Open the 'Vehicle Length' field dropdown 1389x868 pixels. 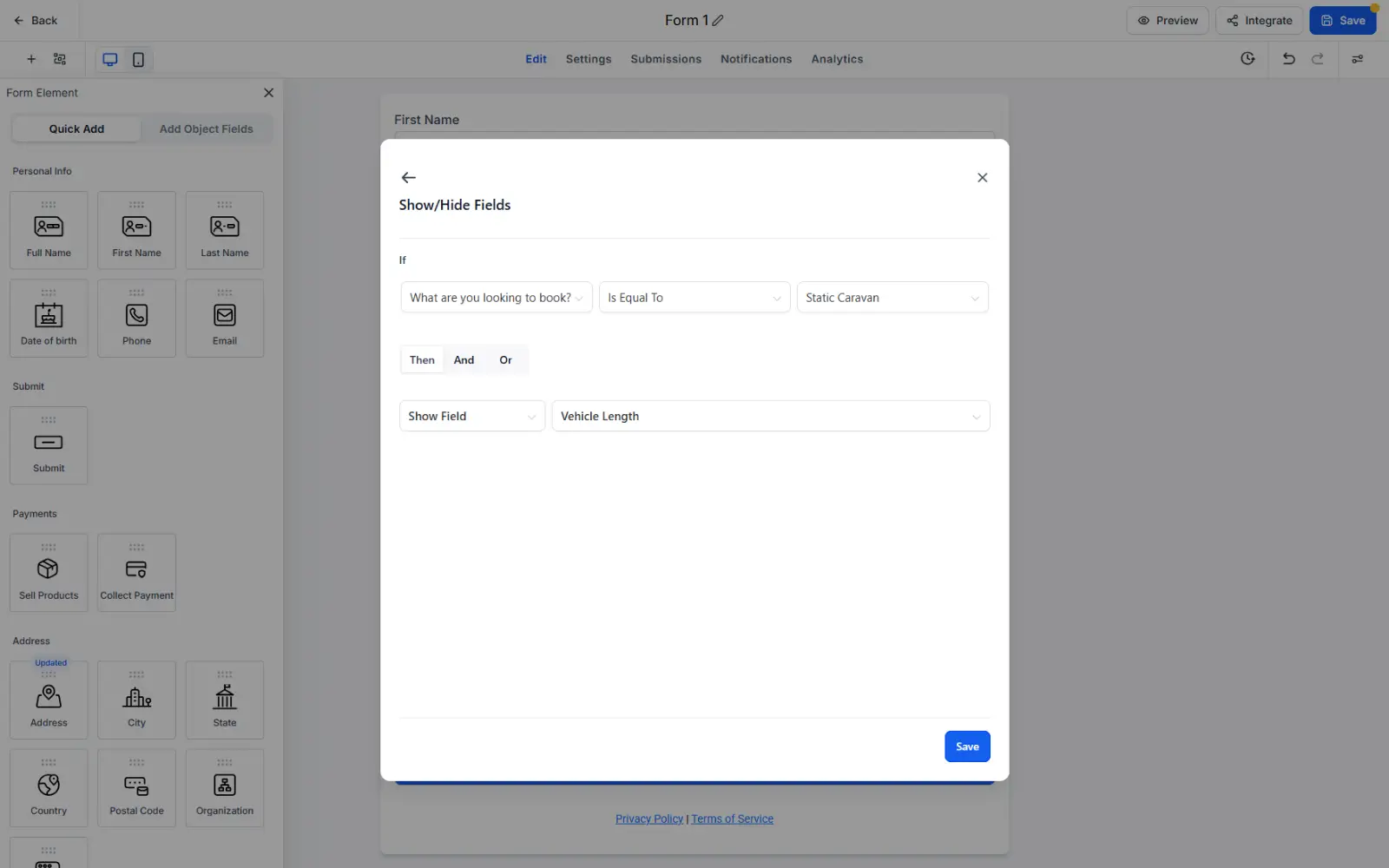tap(771, 417)
